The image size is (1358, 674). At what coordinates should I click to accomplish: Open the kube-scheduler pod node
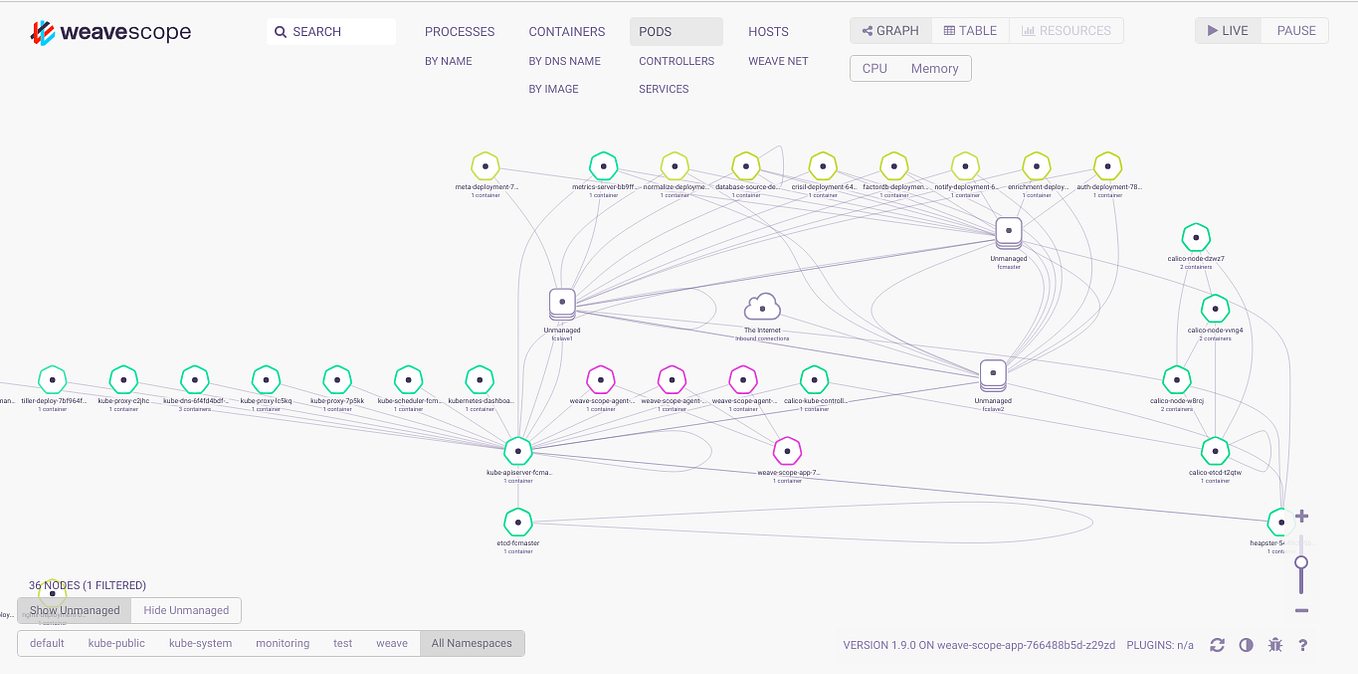pos(408,380)
